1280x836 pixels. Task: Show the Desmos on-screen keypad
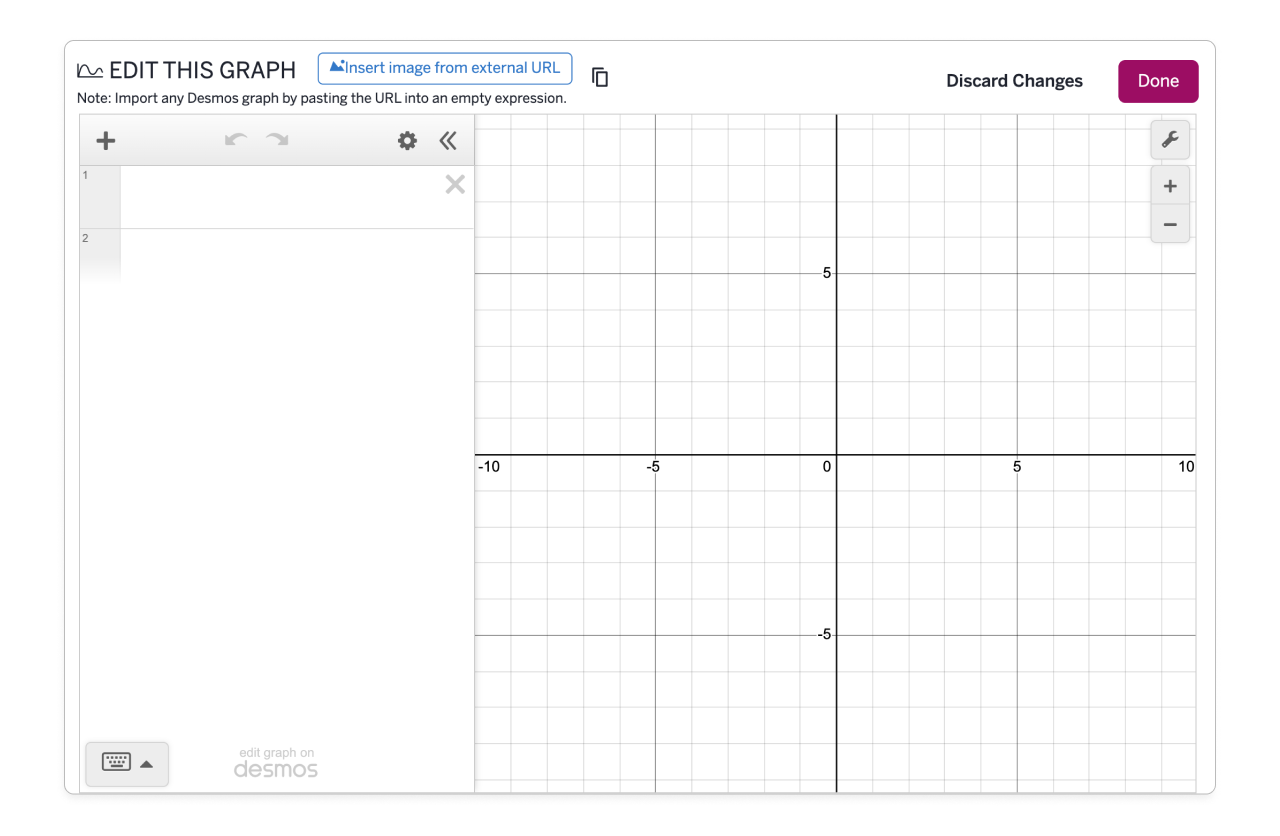point(127,764)
